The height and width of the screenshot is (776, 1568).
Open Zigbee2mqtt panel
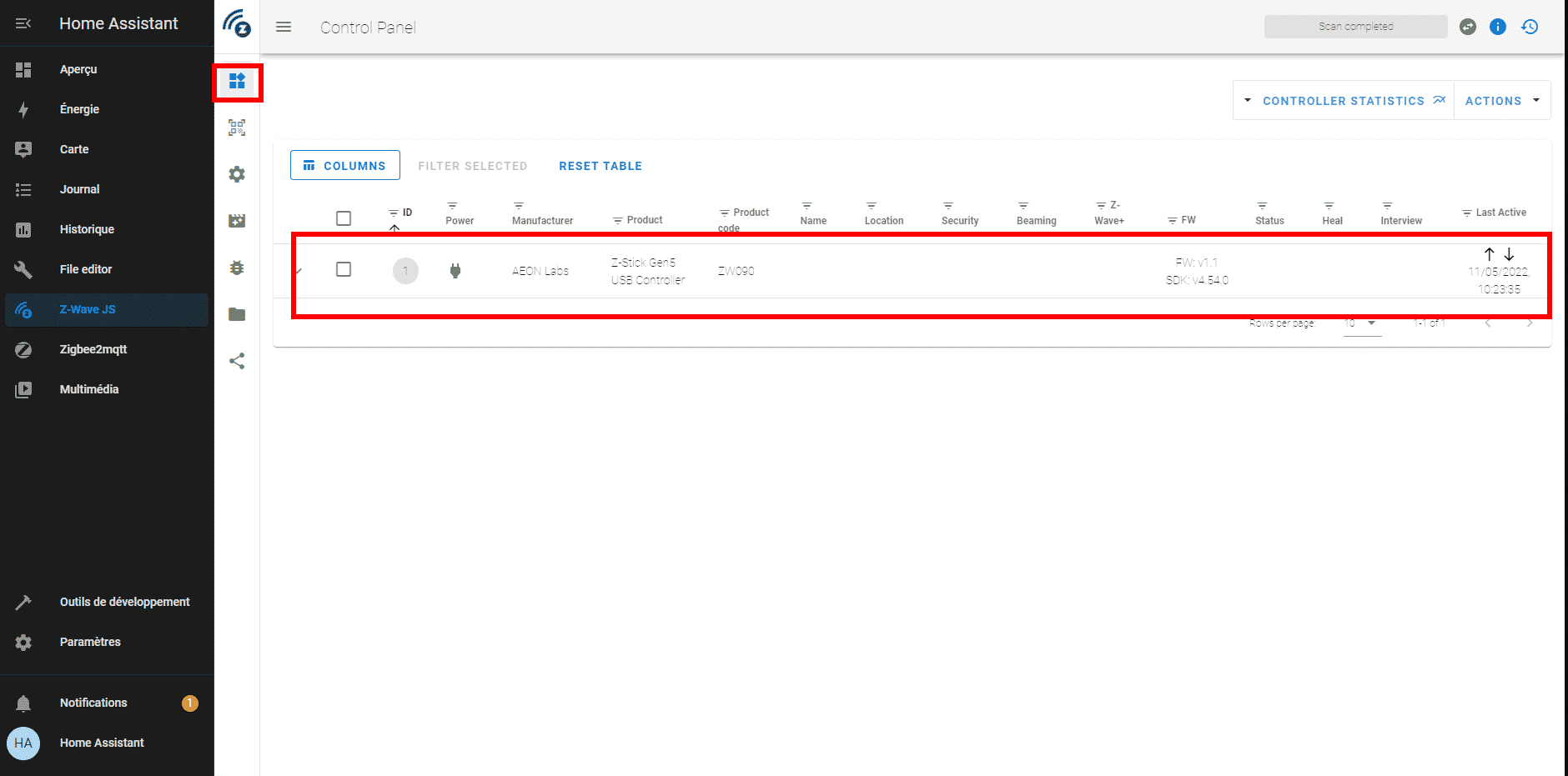point(107,349)
